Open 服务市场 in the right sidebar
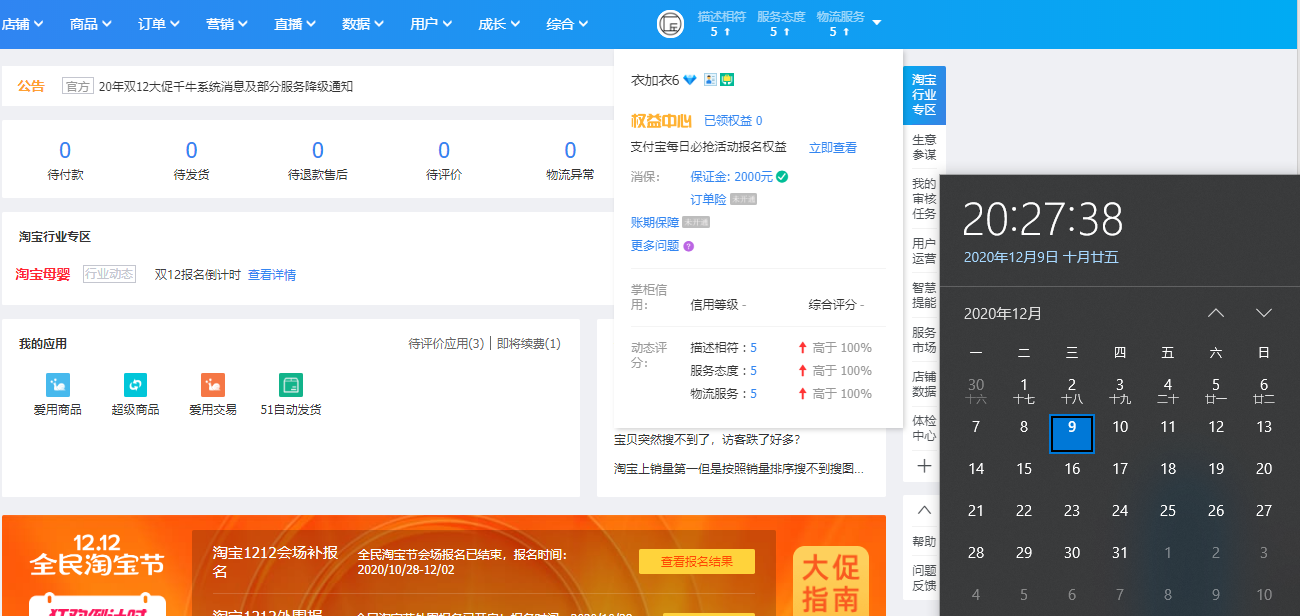Image resolution: width=1300 pixels, height=616 pixels. click(924, 339)
